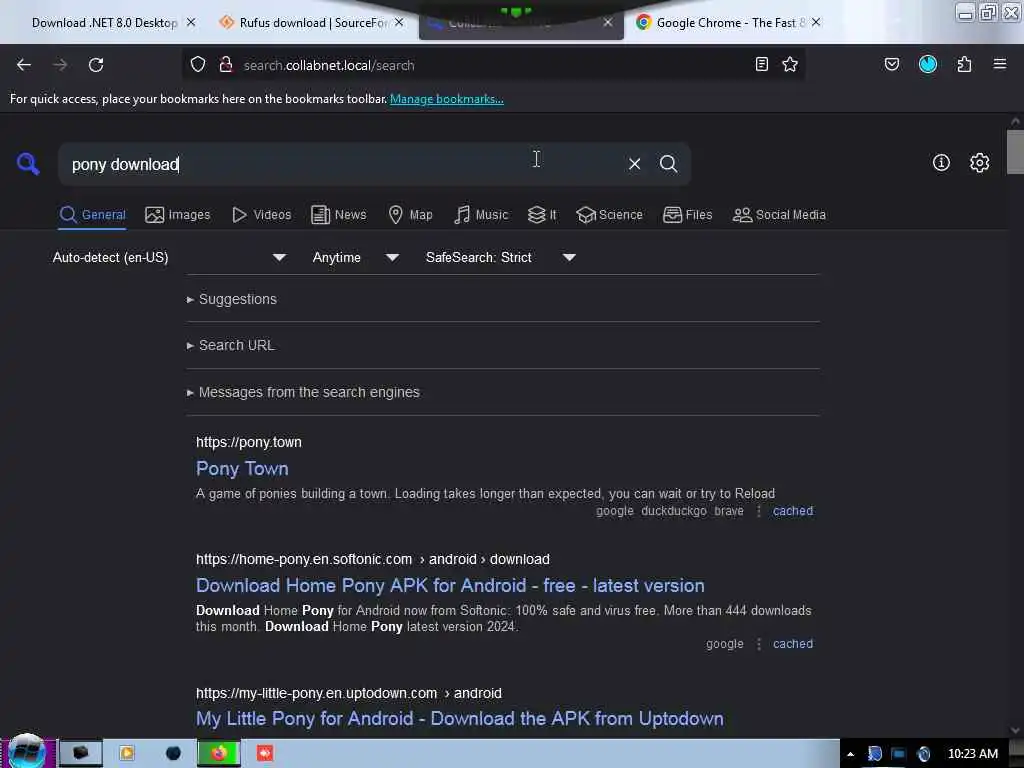Toggle reader view in address bar
Image resolution: width=1024 pixels, height=768 pixels.
point(761,65)
